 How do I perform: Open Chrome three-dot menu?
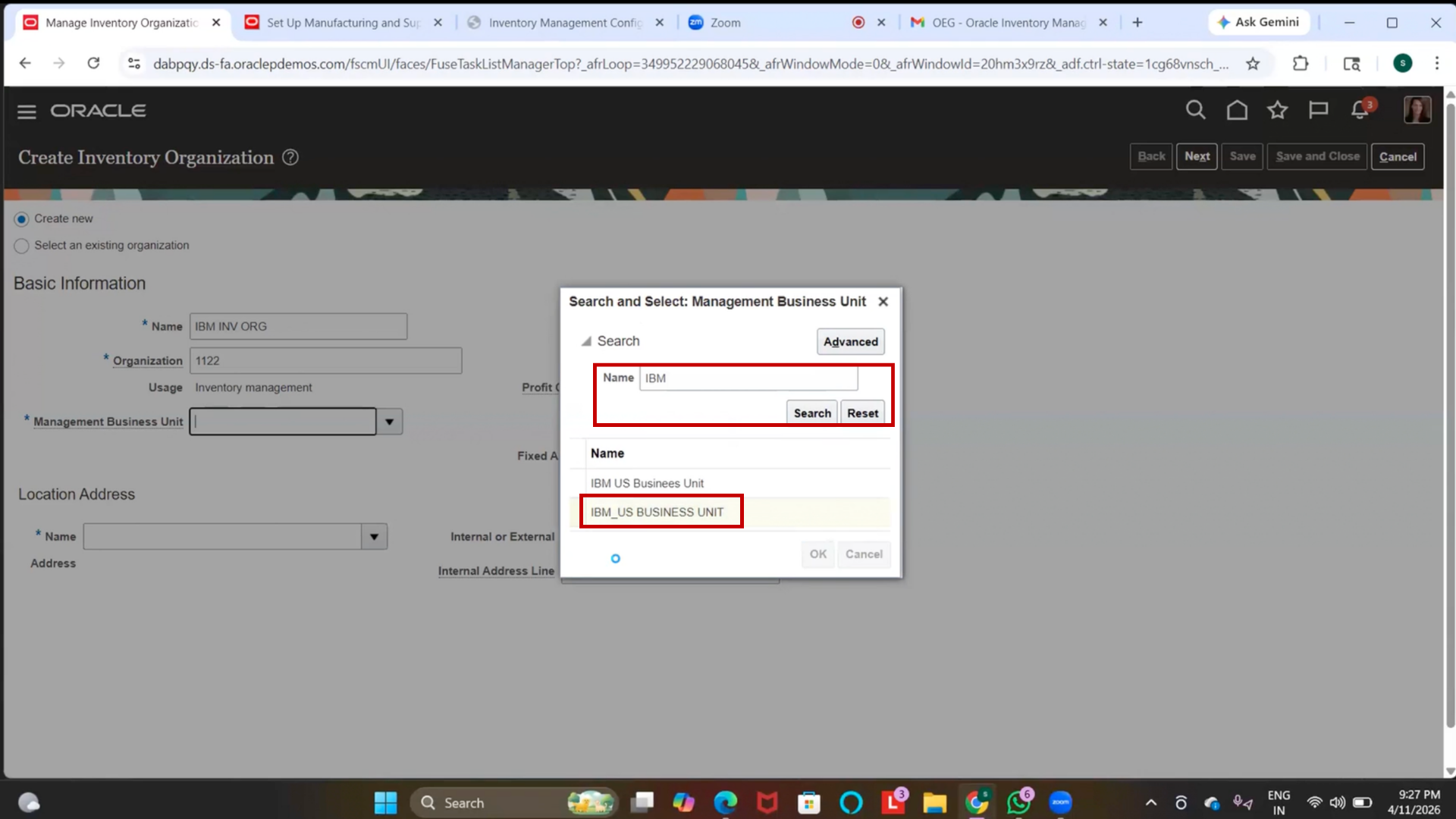(1436, 64)
